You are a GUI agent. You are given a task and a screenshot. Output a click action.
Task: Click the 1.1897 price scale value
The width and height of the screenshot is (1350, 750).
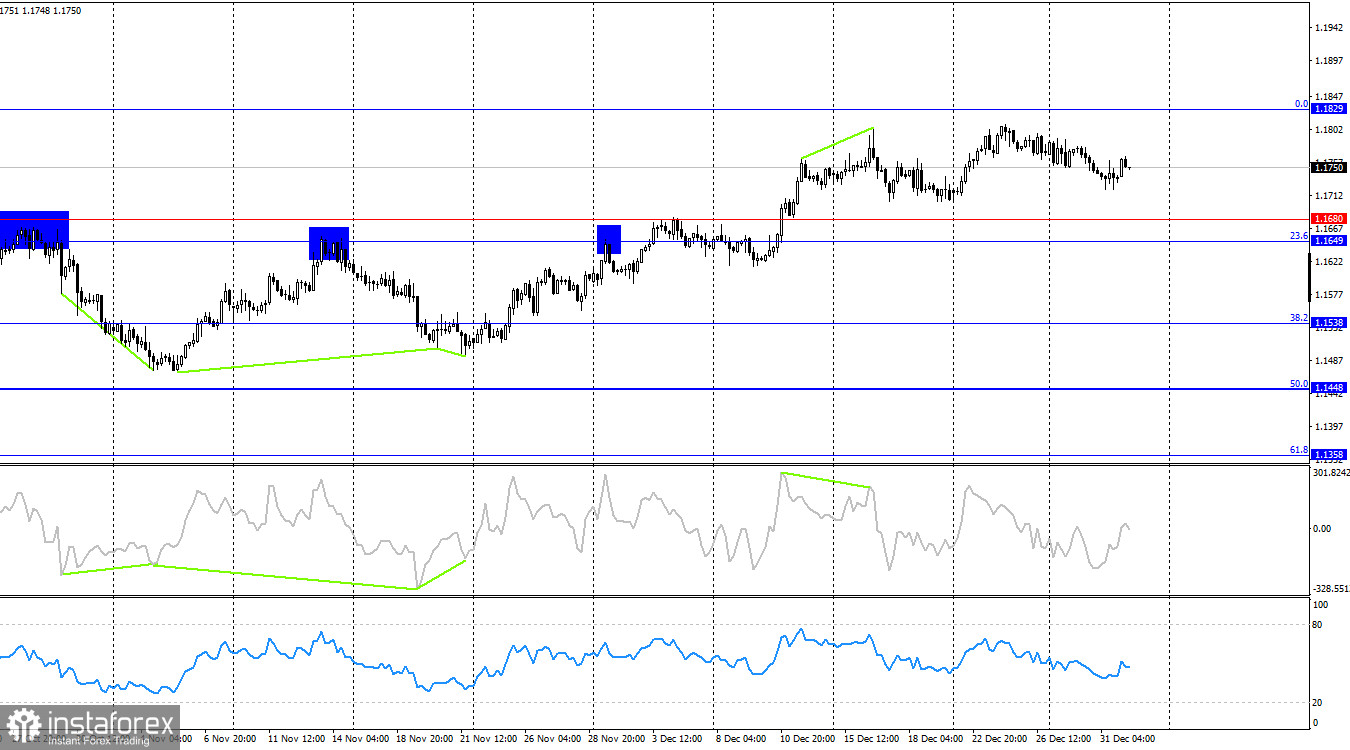point(1330,61)
